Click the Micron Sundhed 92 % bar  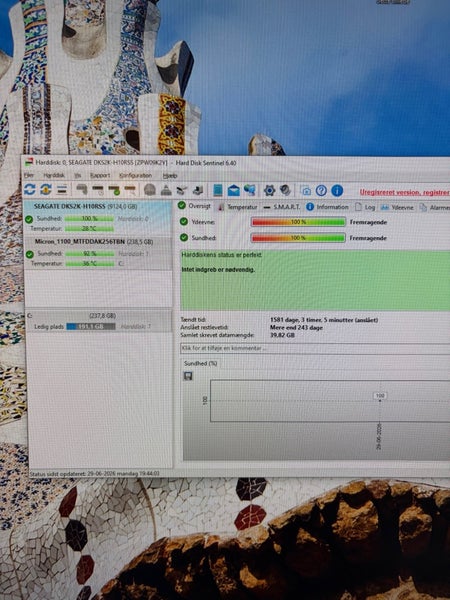[x=90, y=254]
